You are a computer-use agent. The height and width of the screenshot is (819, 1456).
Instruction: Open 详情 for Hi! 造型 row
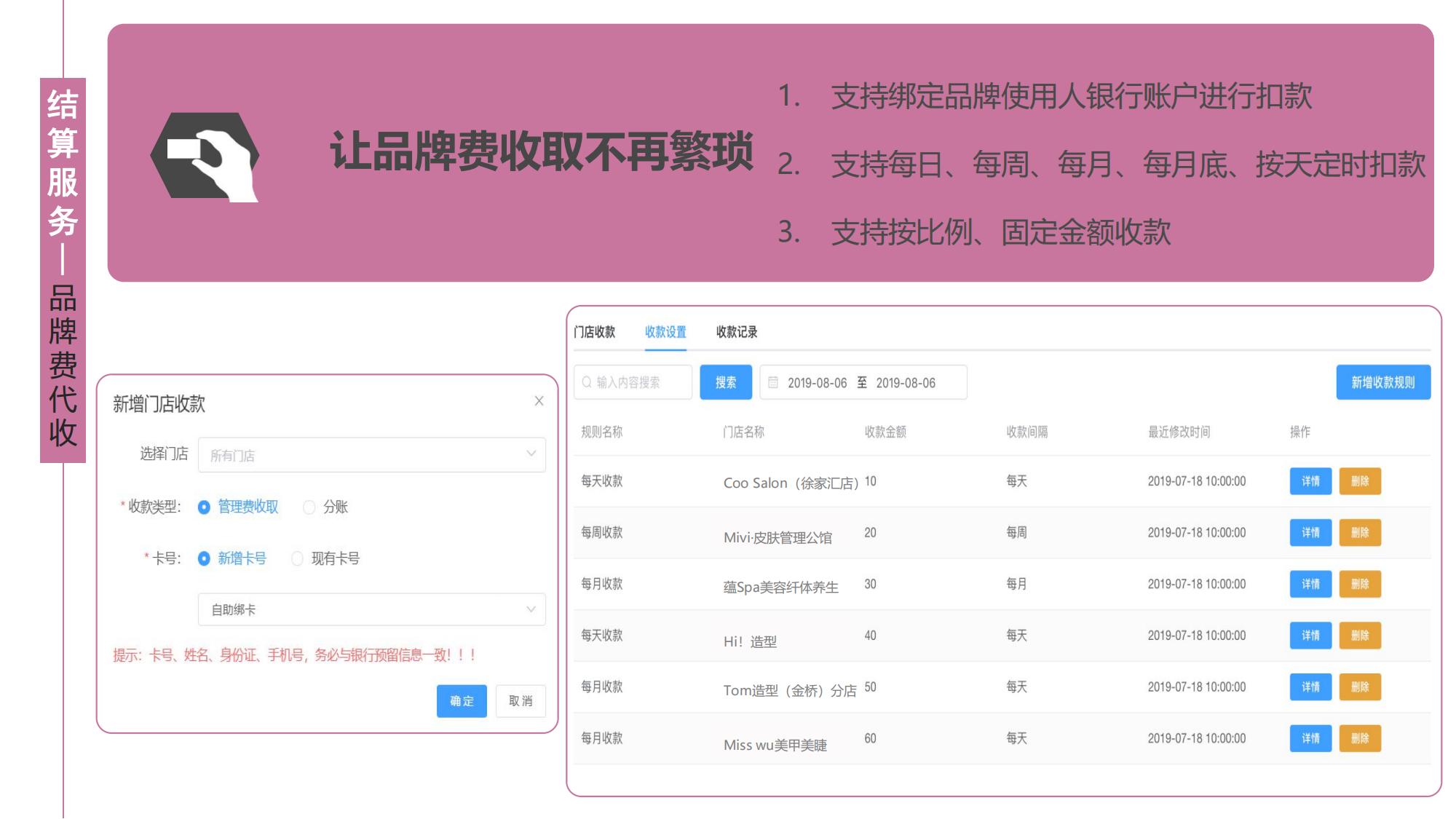[1310, 636]
